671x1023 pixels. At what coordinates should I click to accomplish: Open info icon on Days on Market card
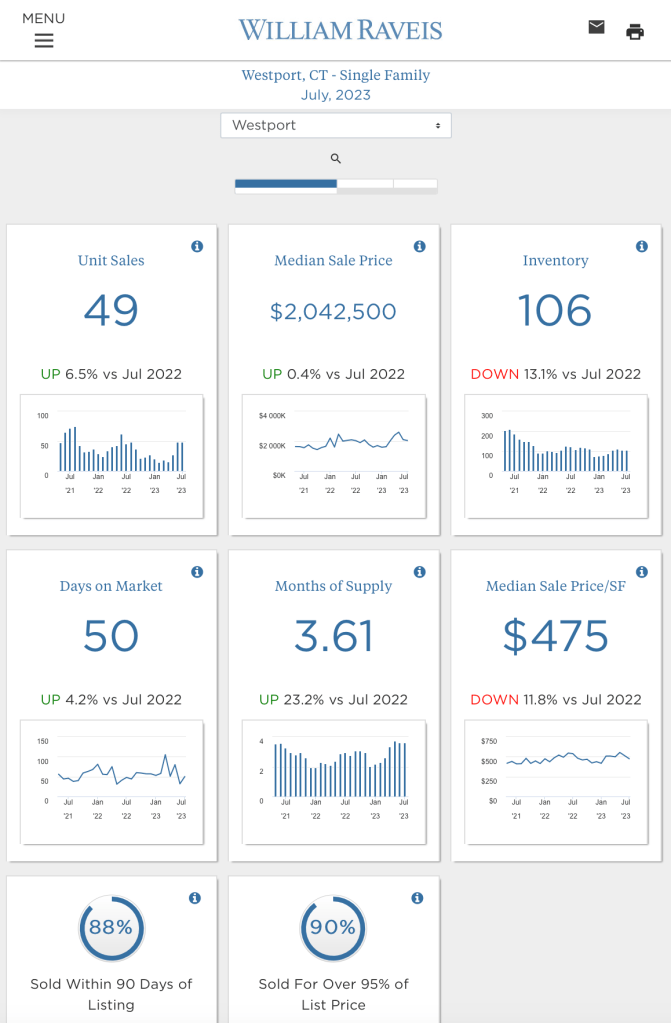[x=197, y=572]
